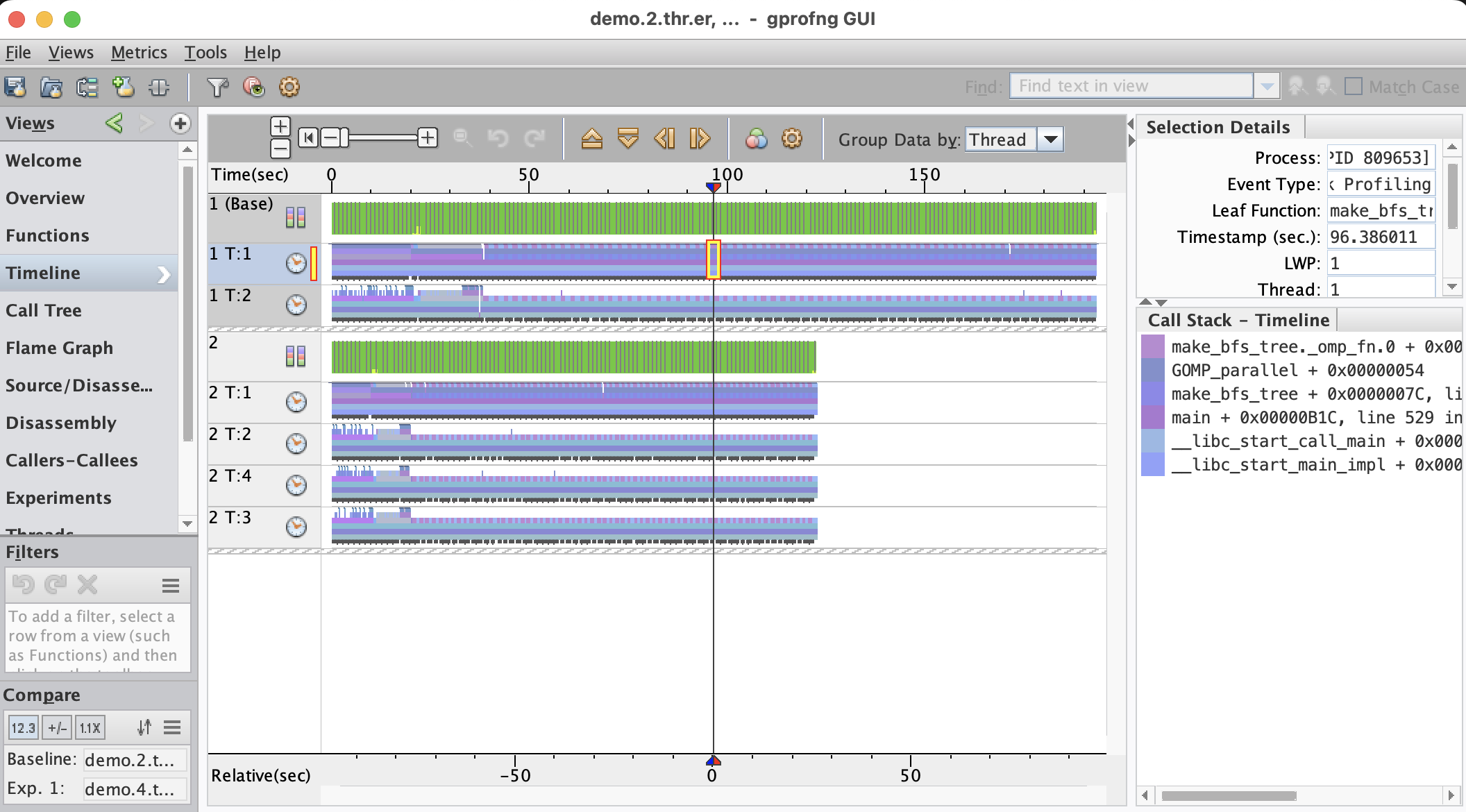
Task: Click the Find text in view field
Action: coord(1131,87)
